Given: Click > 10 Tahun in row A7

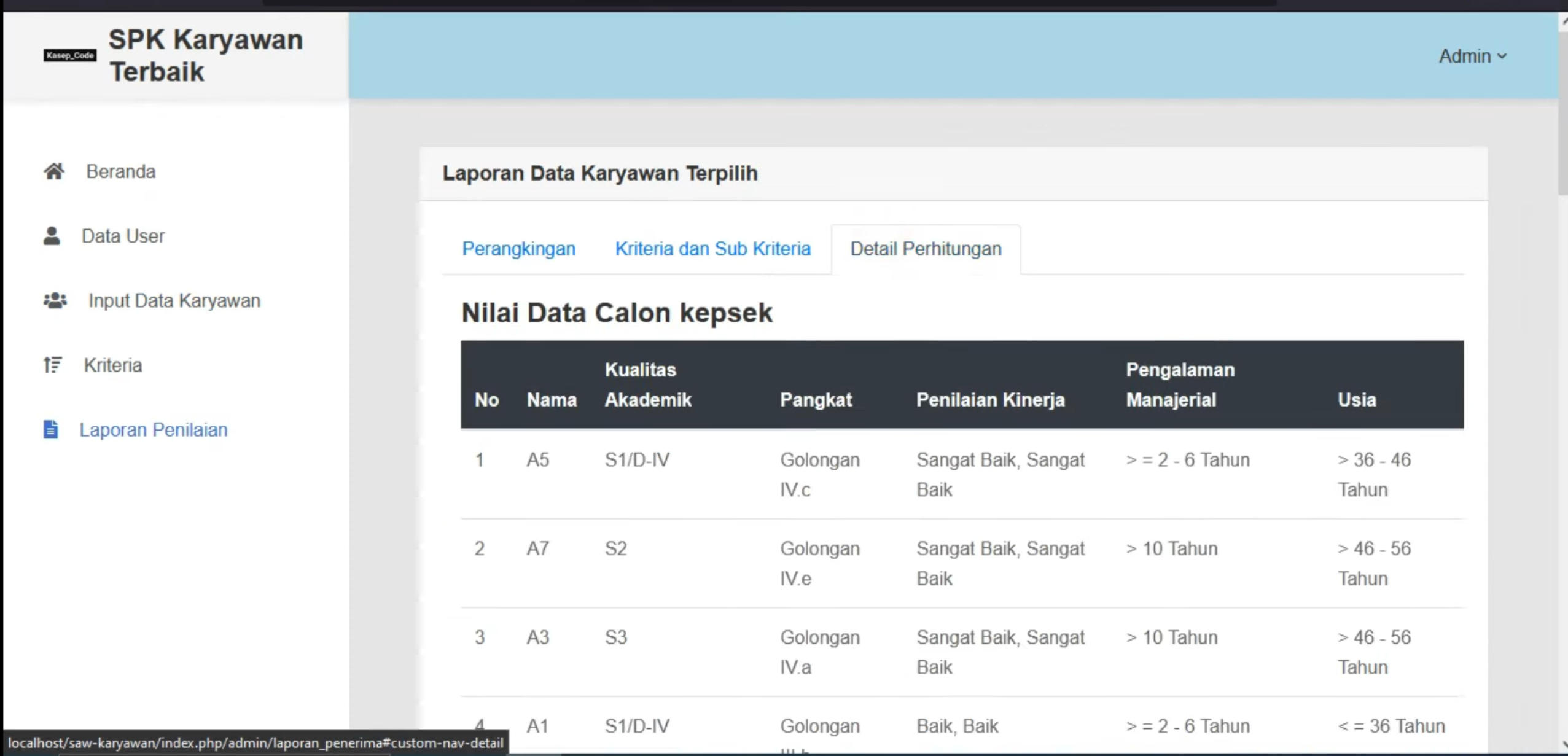Looking at the screenshot, I should [x=1172, y=548].
